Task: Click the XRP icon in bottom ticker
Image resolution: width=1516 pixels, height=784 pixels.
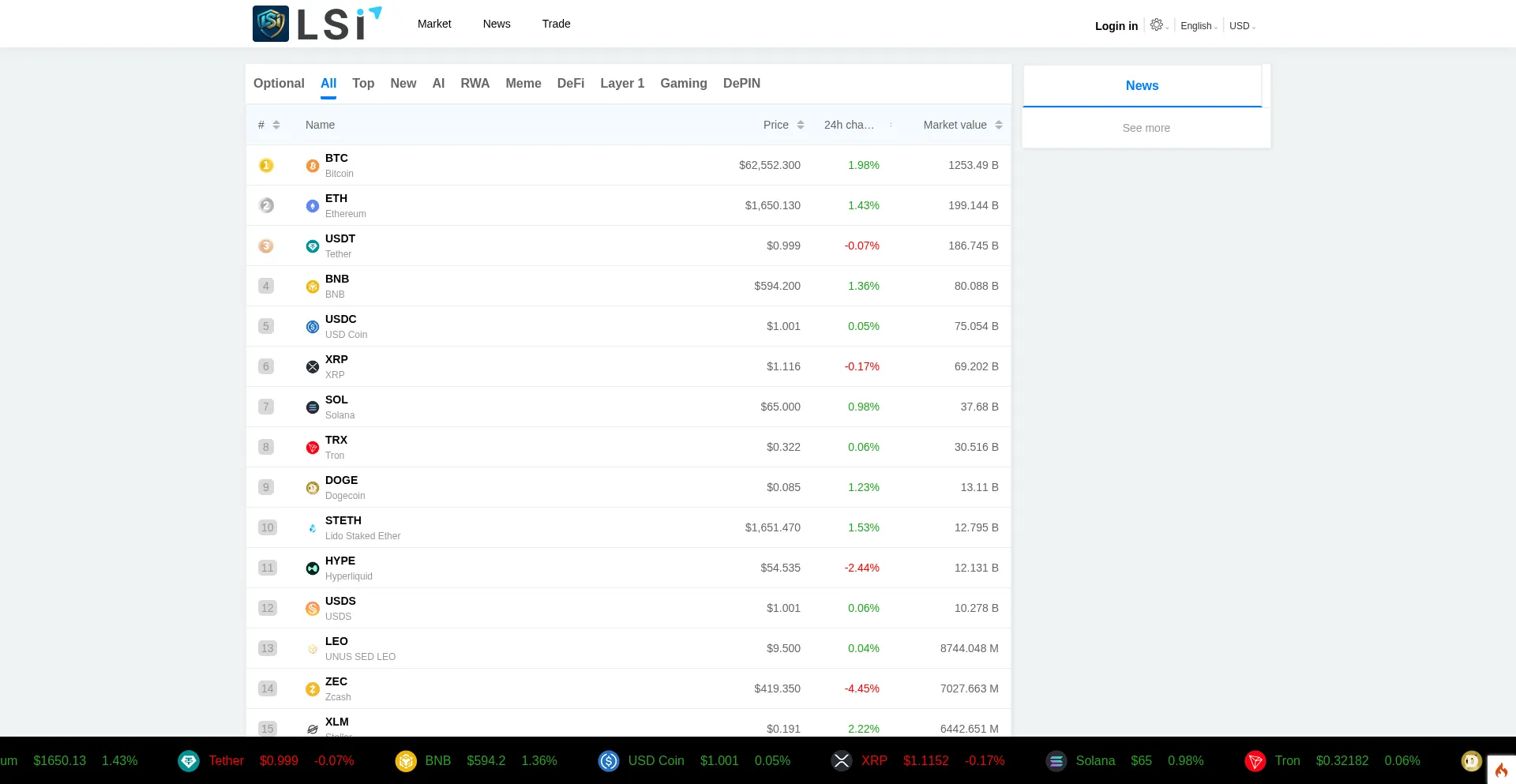Action: click(842, 761)
